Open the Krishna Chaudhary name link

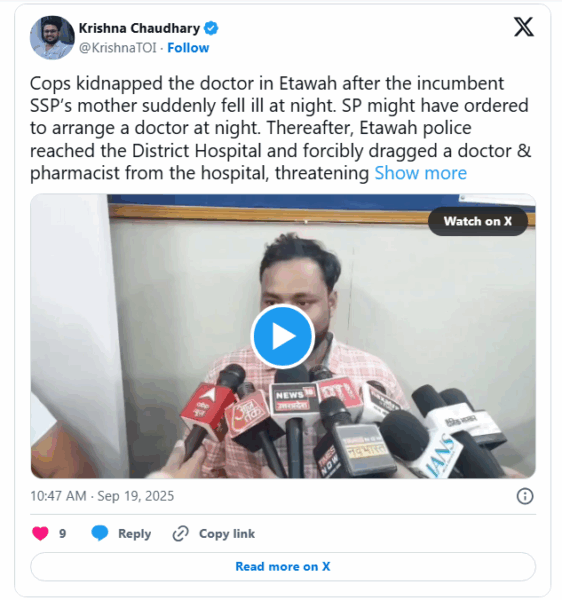[x=139, y=28]
